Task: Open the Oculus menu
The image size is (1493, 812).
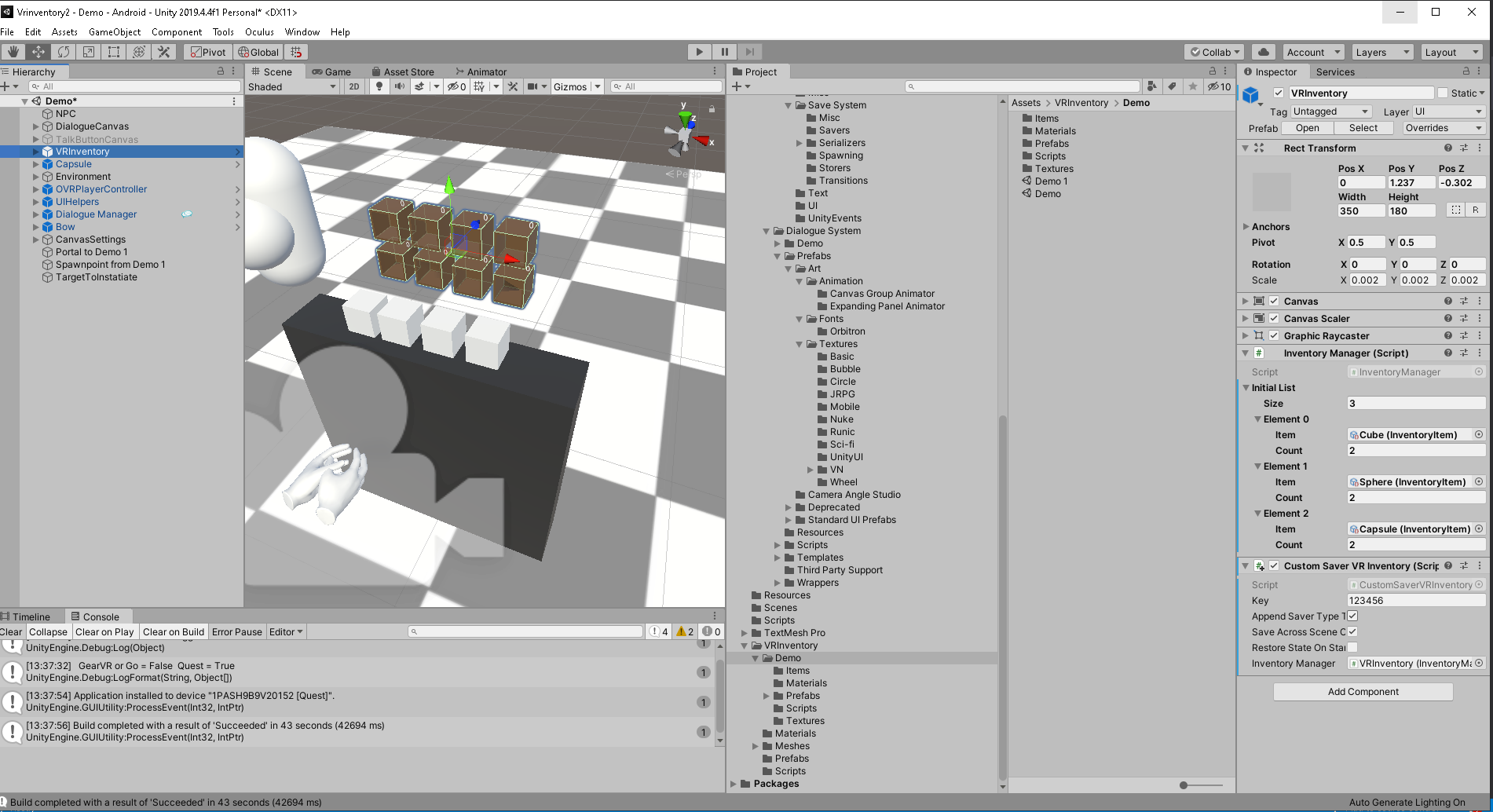Action: (x=259, y=32)
